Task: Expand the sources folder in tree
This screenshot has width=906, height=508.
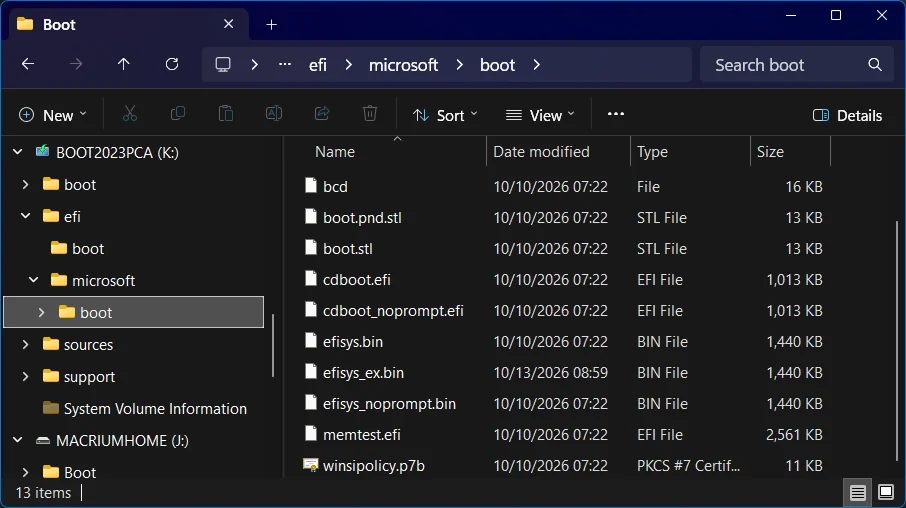Action: pyautogui.click(x=25, y=344)
